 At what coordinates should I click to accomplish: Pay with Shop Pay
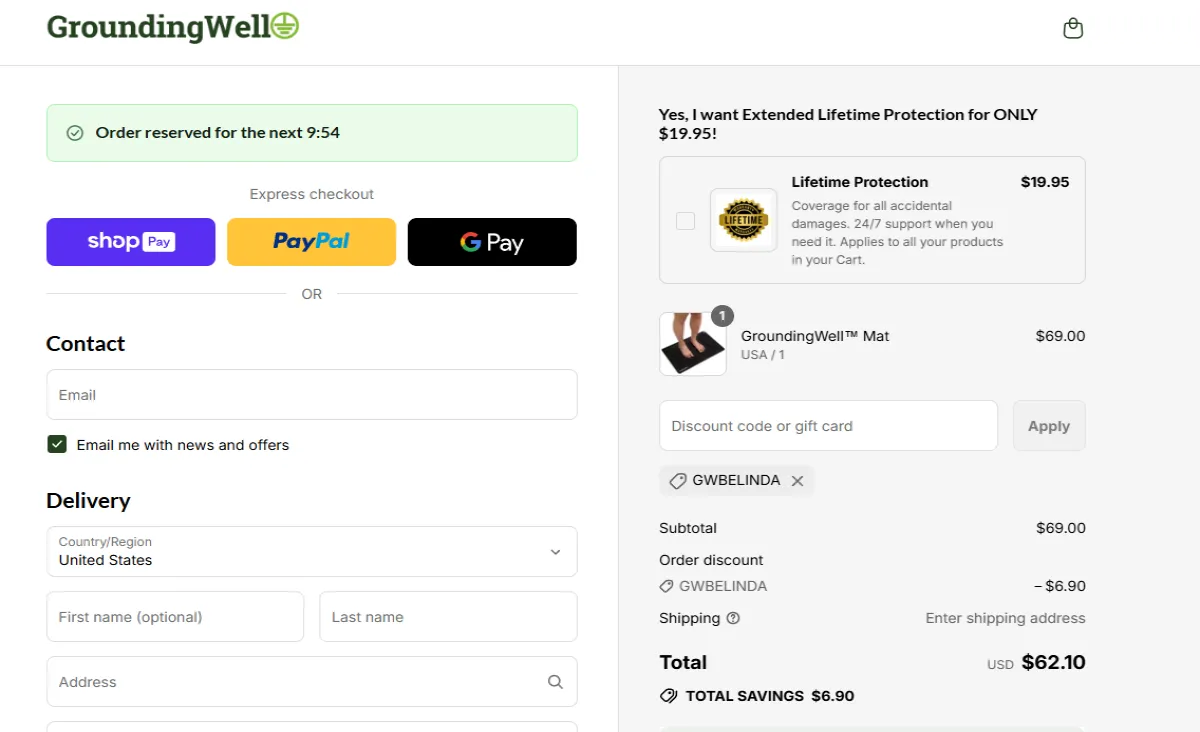click(x=130, y=242)
